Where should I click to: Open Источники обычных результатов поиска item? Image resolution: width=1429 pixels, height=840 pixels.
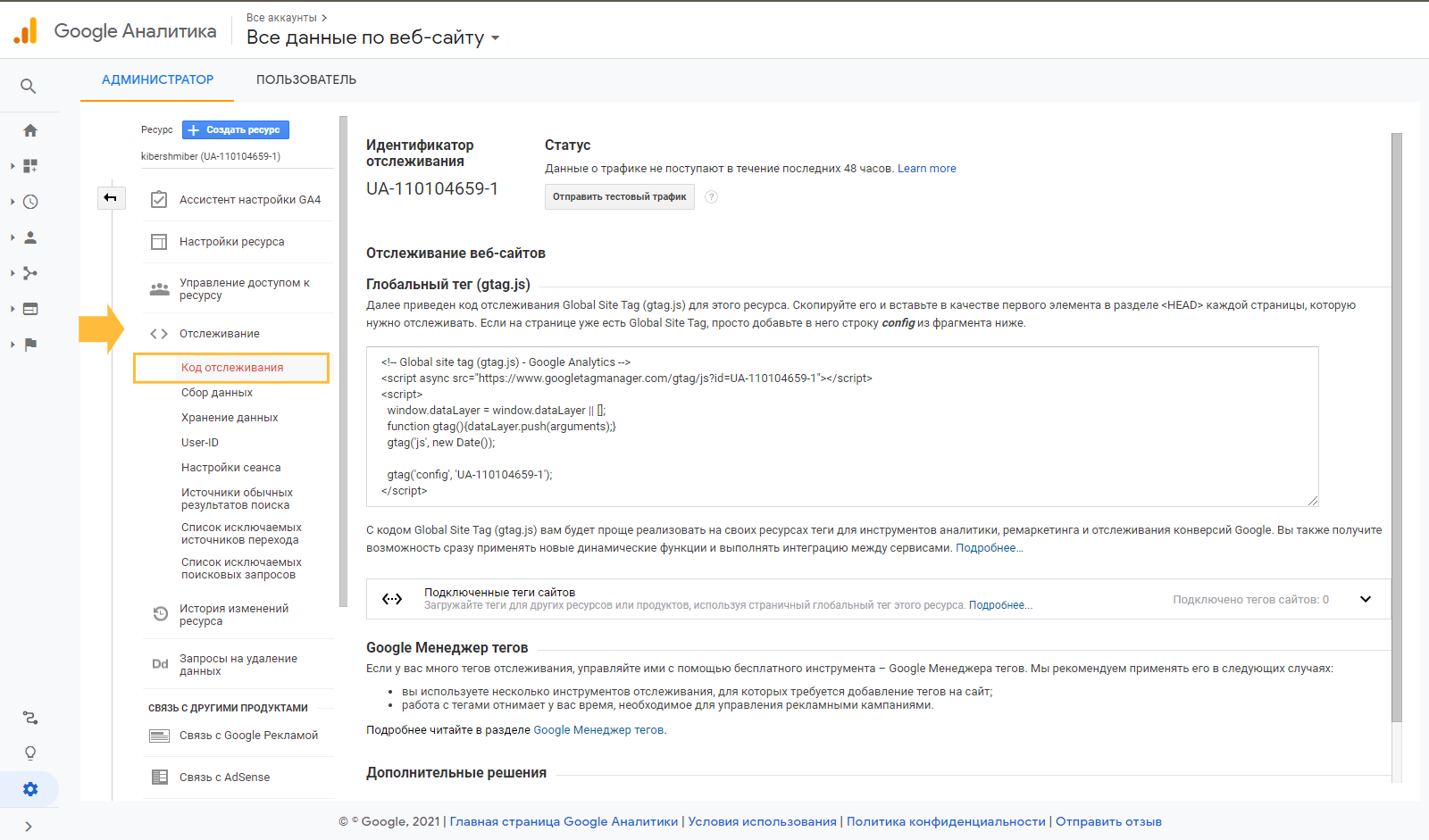point(237,499)
